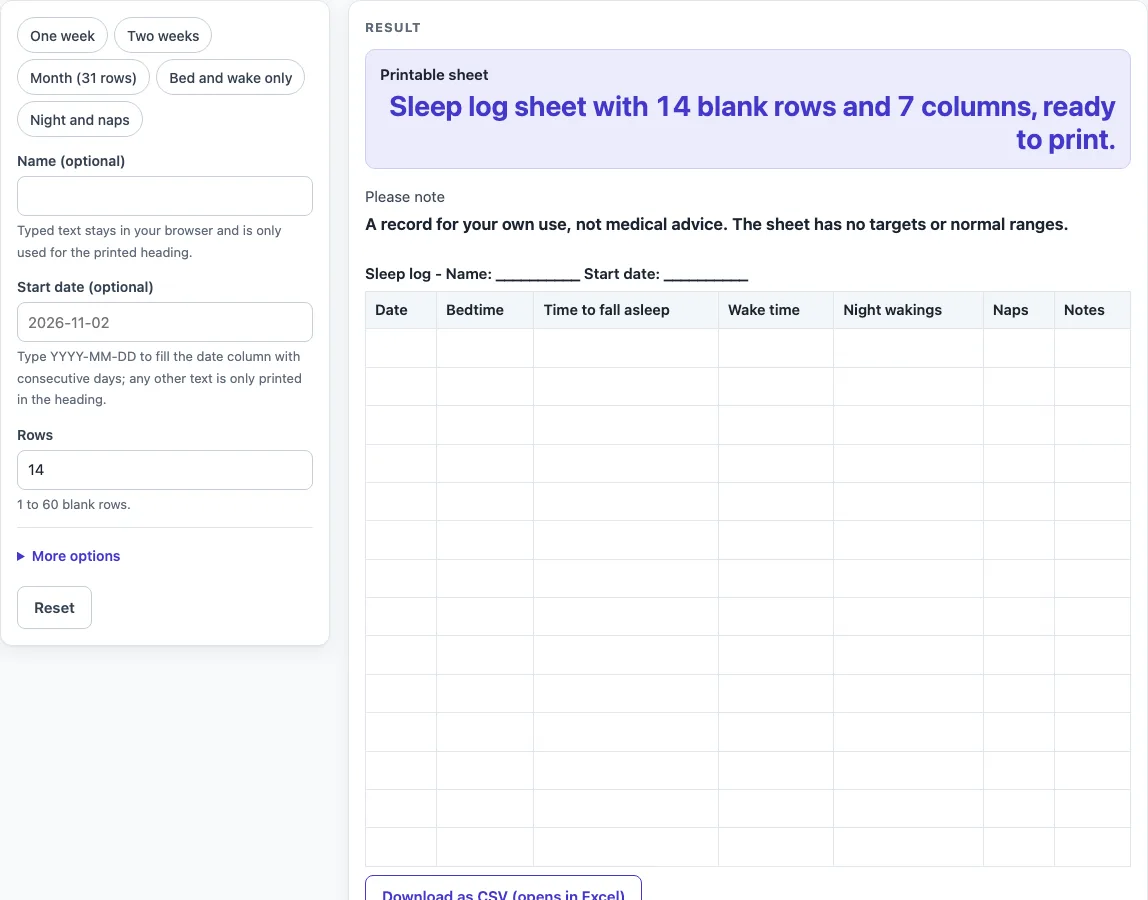
Task: Focus the Name (optional) input field
Action: (165, 196)
